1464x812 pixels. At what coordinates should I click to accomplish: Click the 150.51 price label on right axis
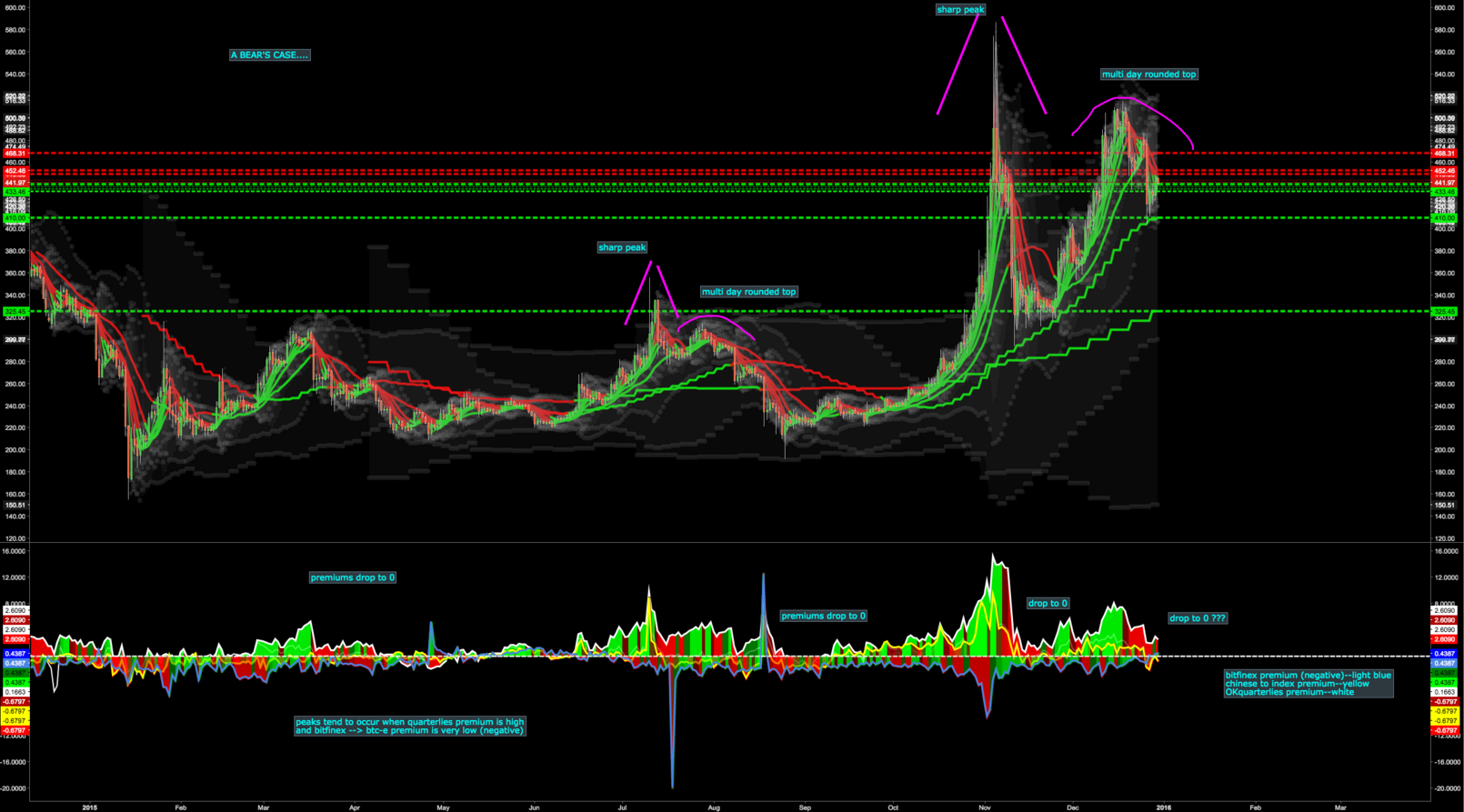(x=1445, y=506)
